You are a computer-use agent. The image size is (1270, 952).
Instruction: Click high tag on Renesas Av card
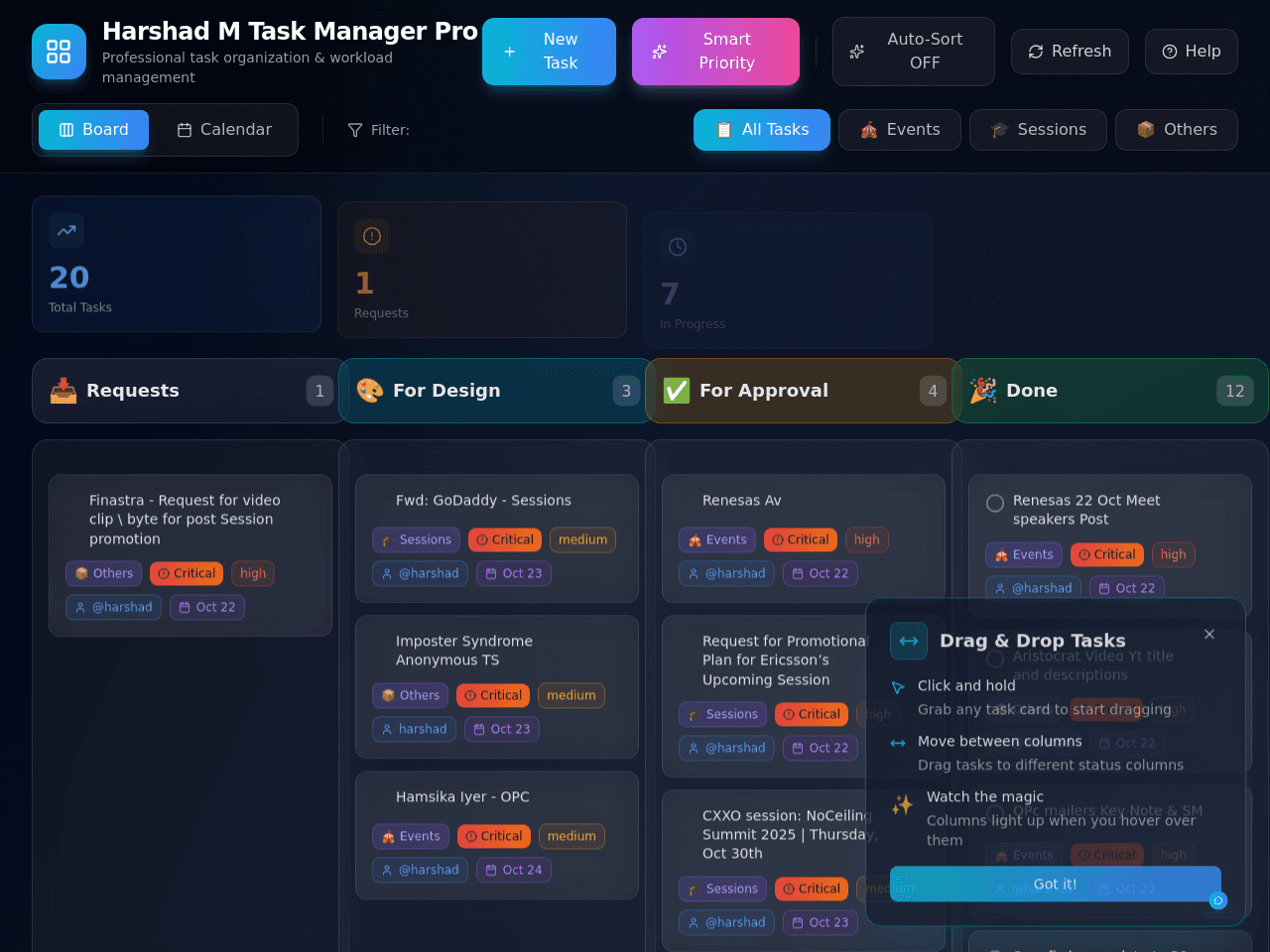867,539
